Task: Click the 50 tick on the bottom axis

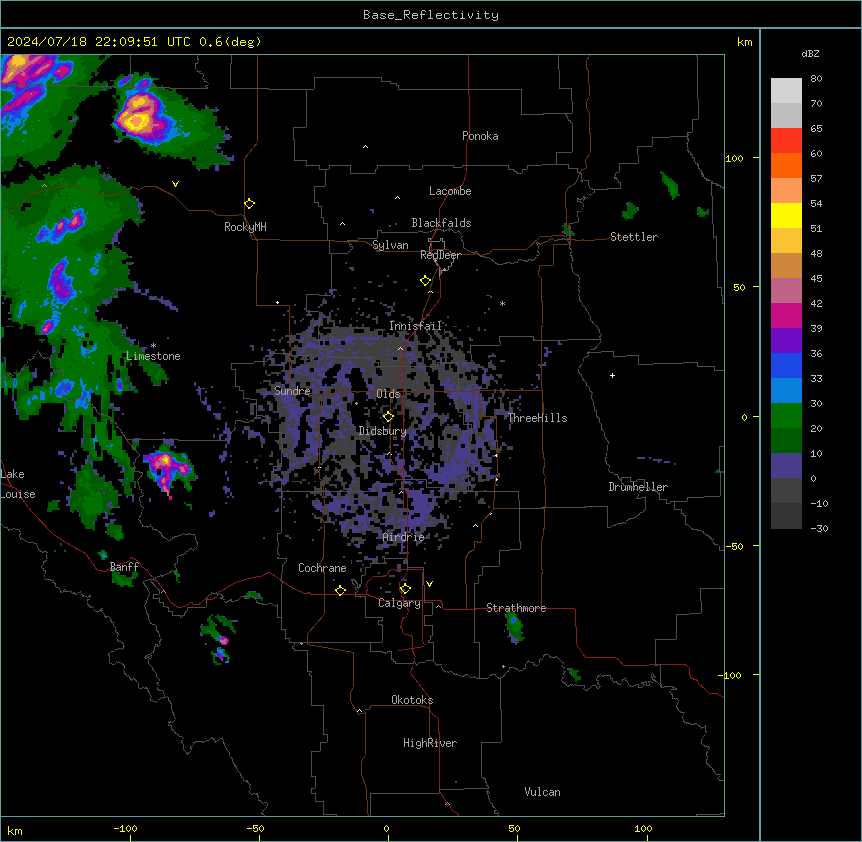Action: tap(514, 828)
